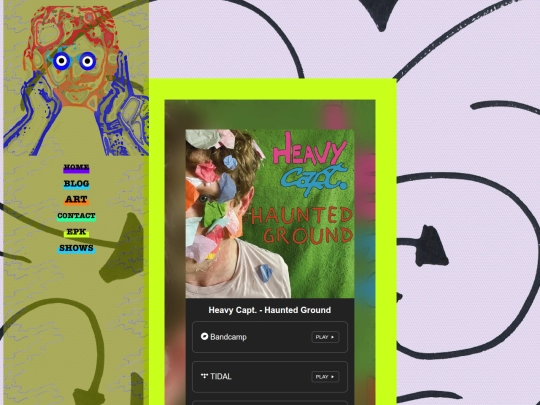540x405 pixels.
Task: Click the 'Heavy Capt. - Haunted Ground' title
Action: (270, 310)
